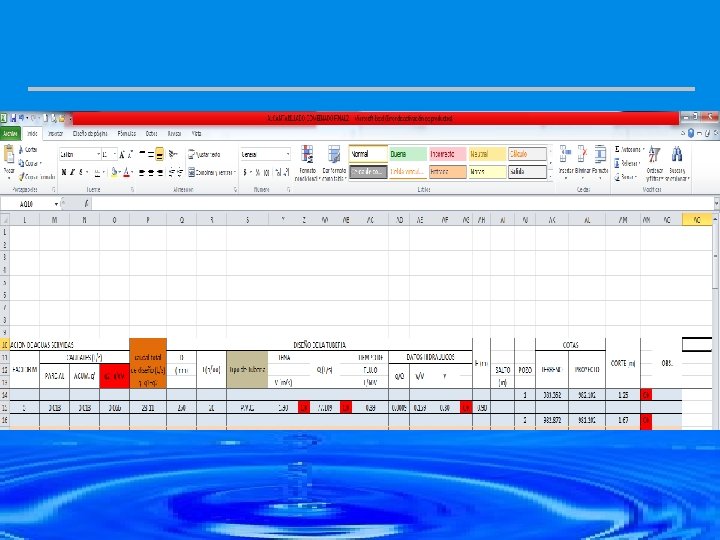Viewport: 720px width, 540px height.
Task: Increase font size with the large A
Action: (122, 155)
